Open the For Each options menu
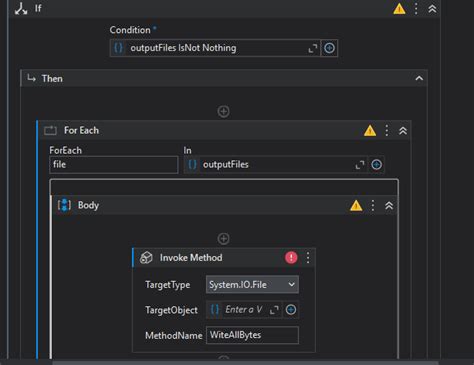474x365 pixels. (387, 131)
